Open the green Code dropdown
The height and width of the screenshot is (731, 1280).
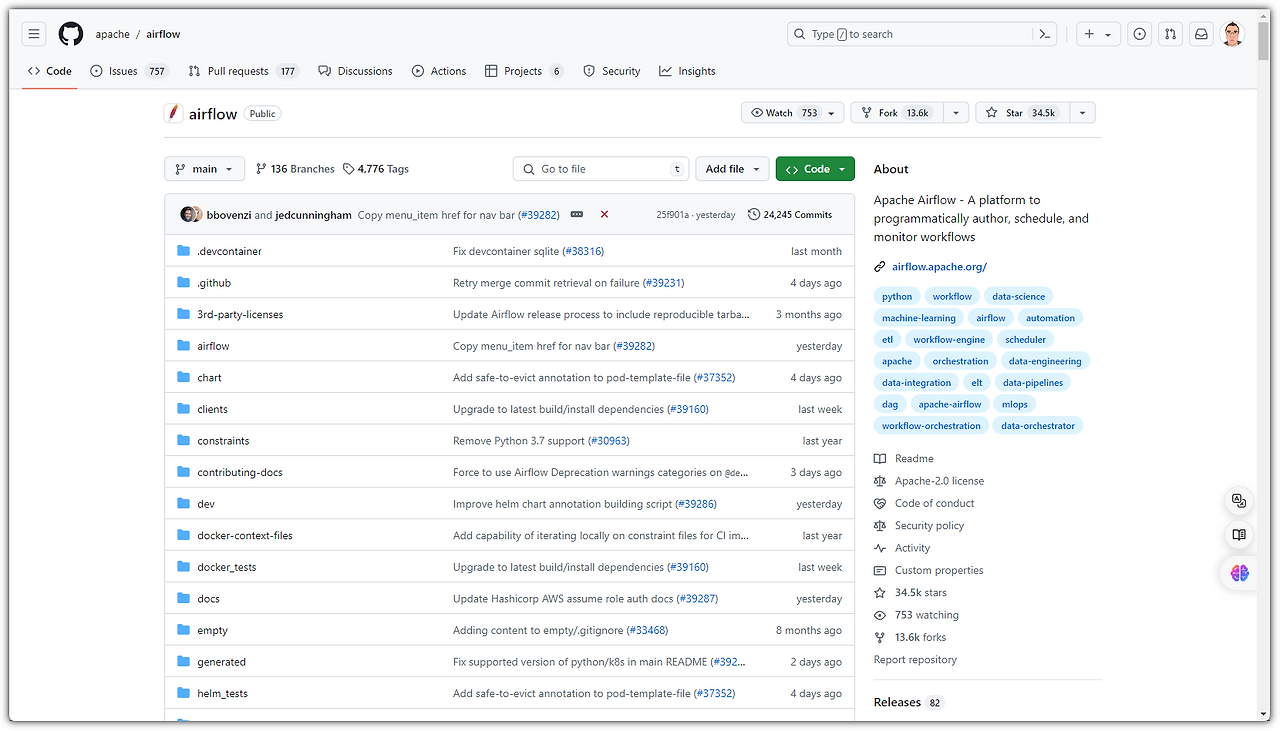pos(815,169)
